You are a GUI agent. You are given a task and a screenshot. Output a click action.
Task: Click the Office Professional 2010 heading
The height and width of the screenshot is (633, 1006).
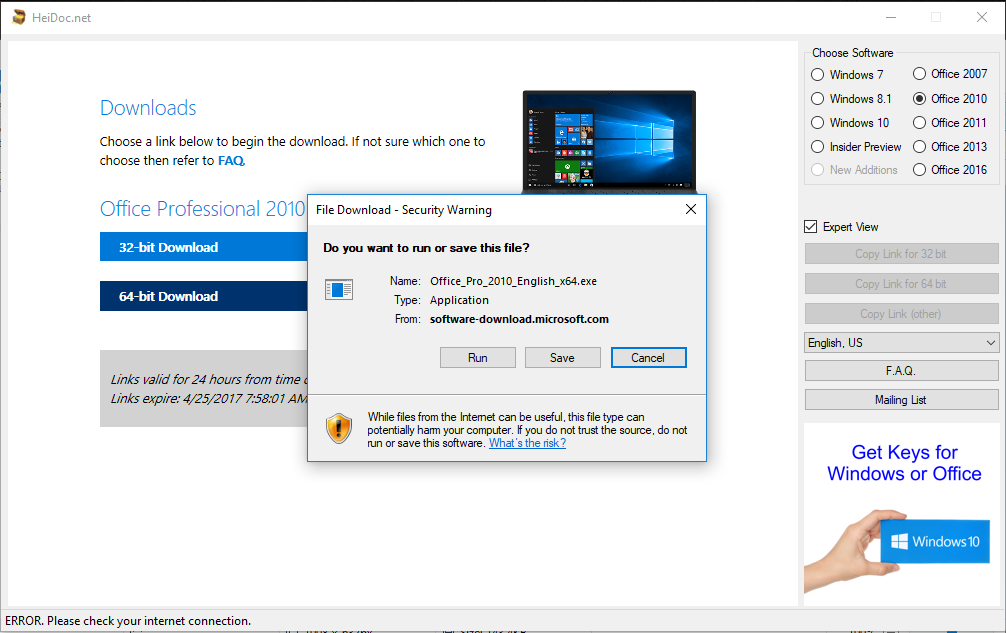(x=203, y=209)
